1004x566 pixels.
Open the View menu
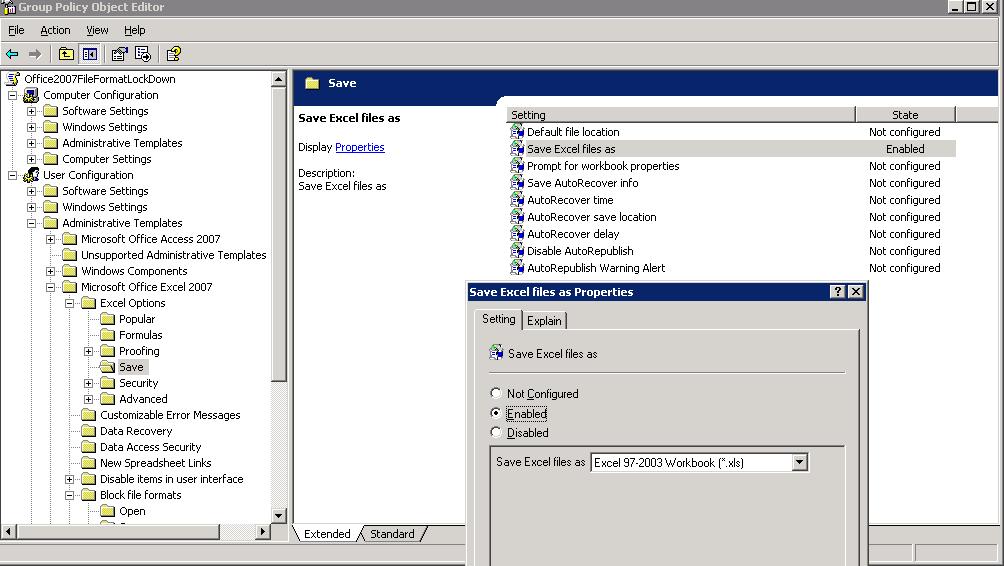[97, 30]
